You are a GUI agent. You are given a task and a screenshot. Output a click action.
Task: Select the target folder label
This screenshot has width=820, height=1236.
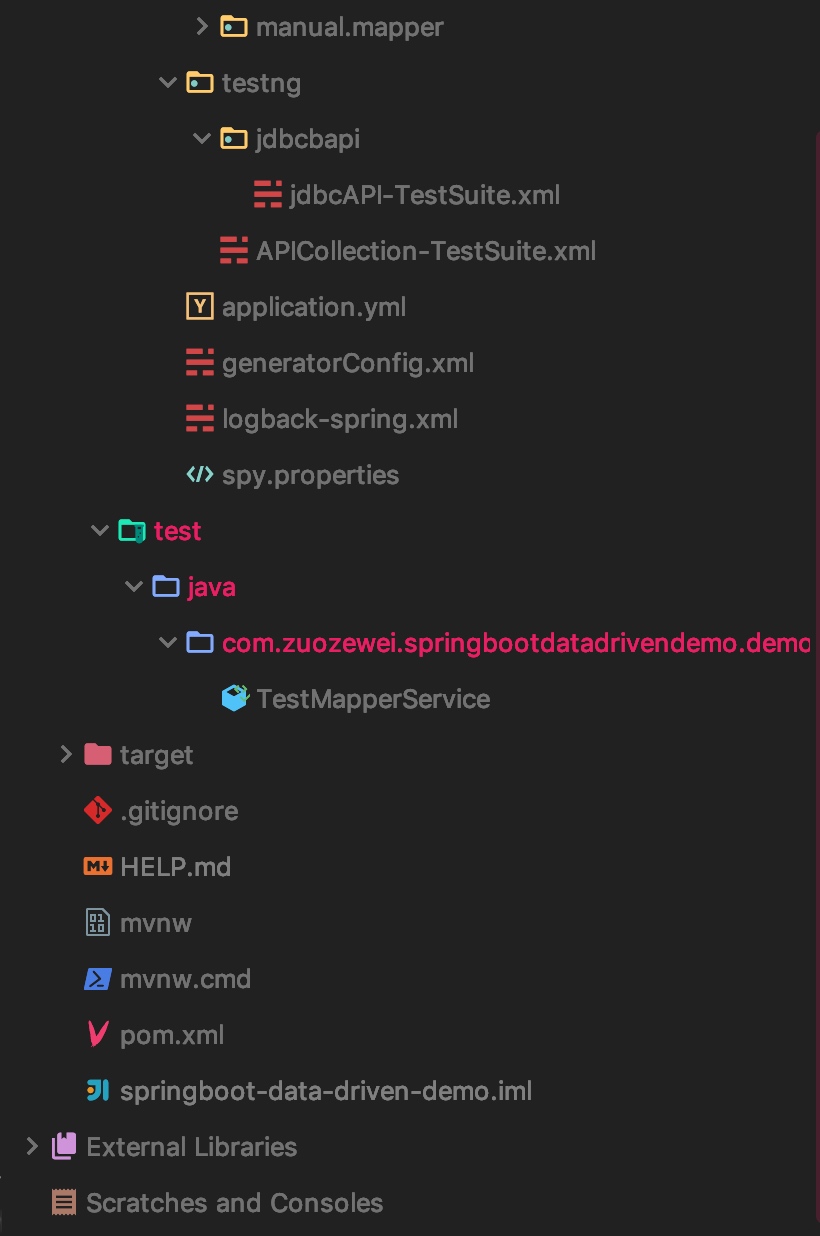click(157, 755)
